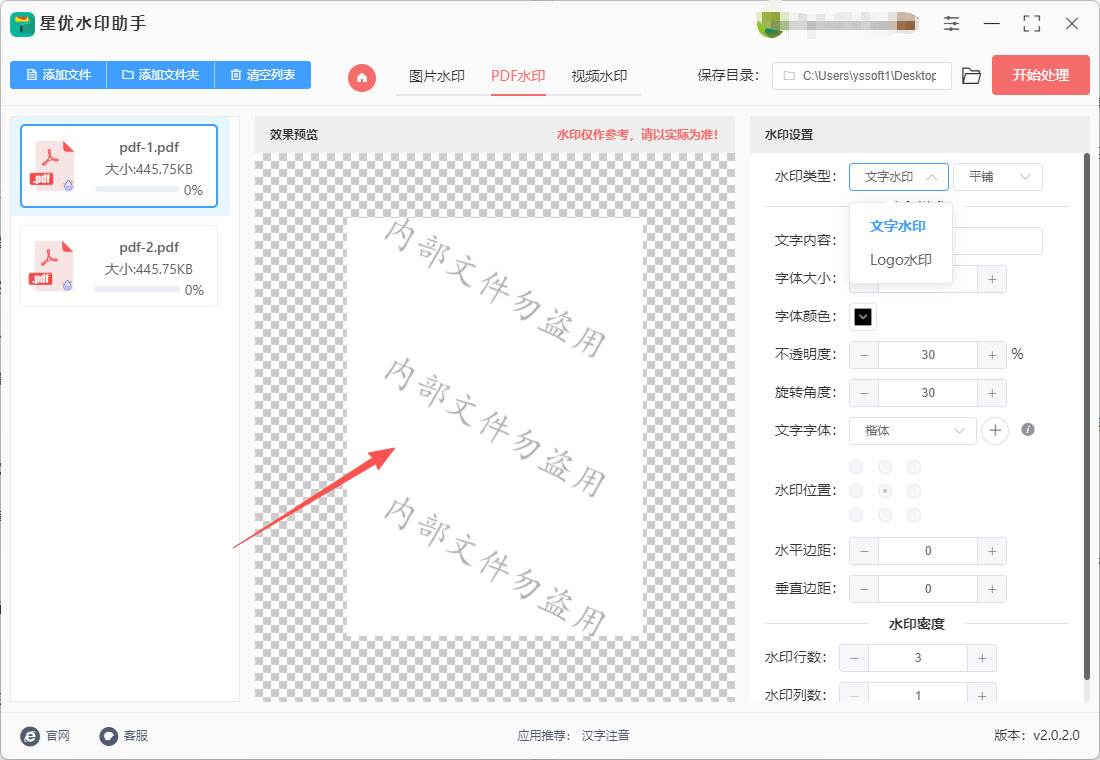Click the pdf-1.pdf progress bar

tap(137, 189)
